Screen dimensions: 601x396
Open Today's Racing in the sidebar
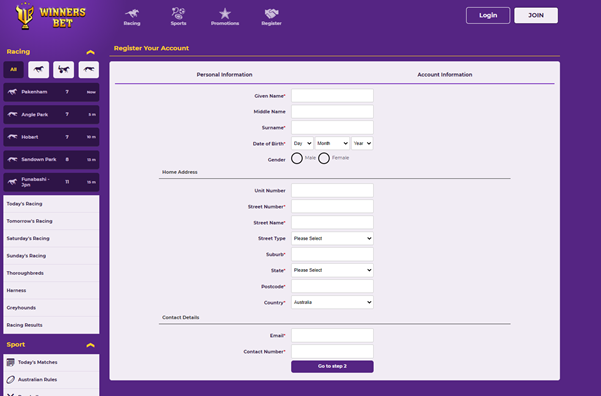pos(51,204)
